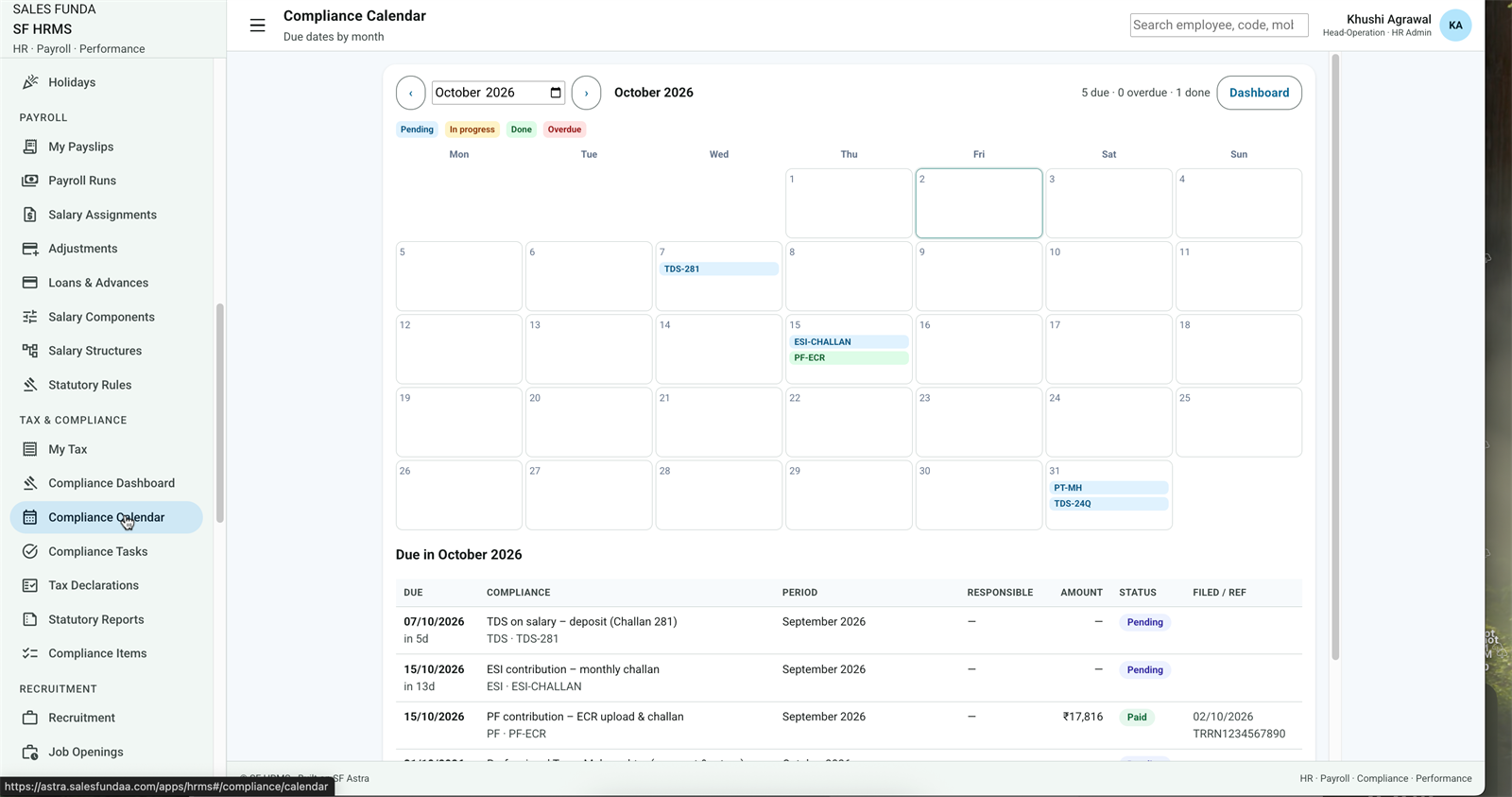Click the Statutory Reports icon
The height and width of the screenshot is (797, 1512).
tap(30, 619)
